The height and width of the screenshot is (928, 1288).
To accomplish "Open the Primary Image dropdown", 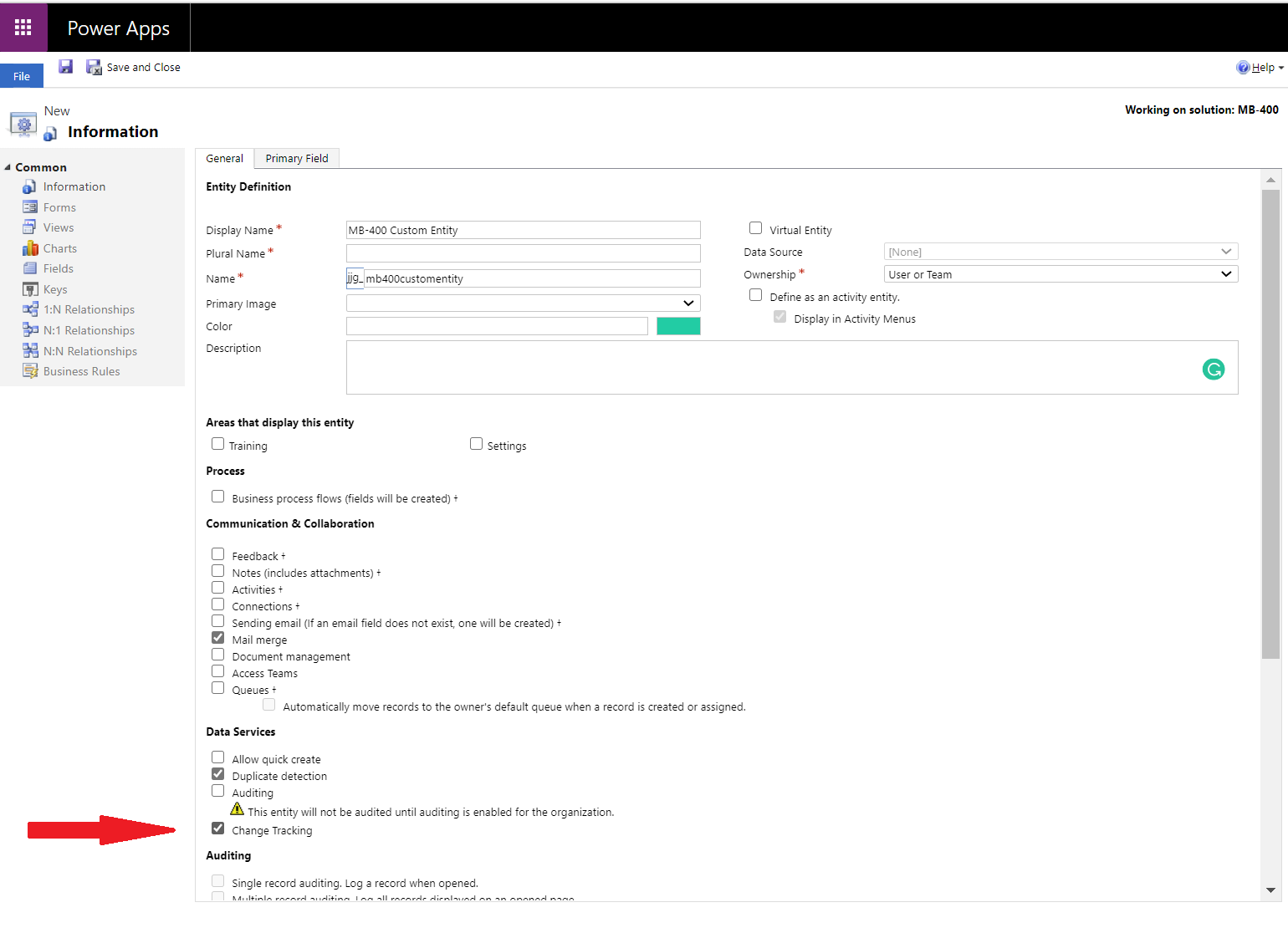I will coord(524,303).
